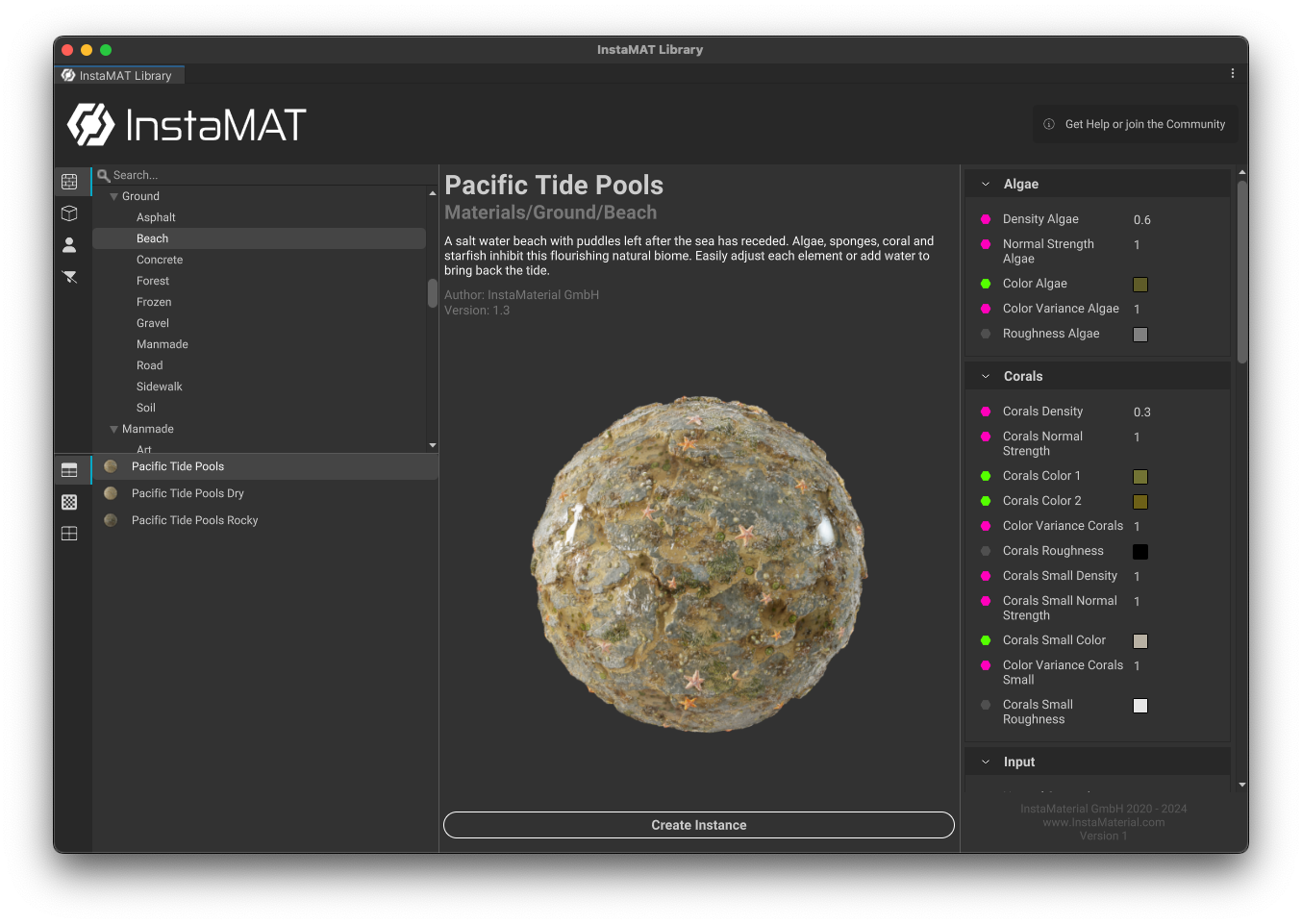
Task: Collapse the Input parameter section
Action: tap(986, 762)
